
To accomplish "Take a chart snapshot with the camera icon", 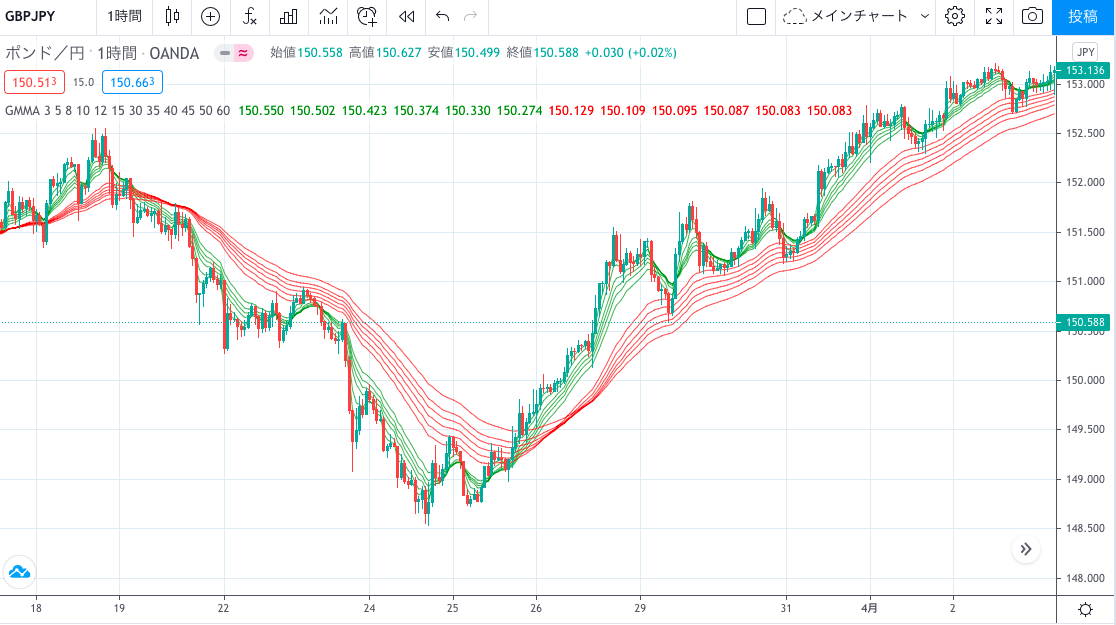I will click(1032, 16).
